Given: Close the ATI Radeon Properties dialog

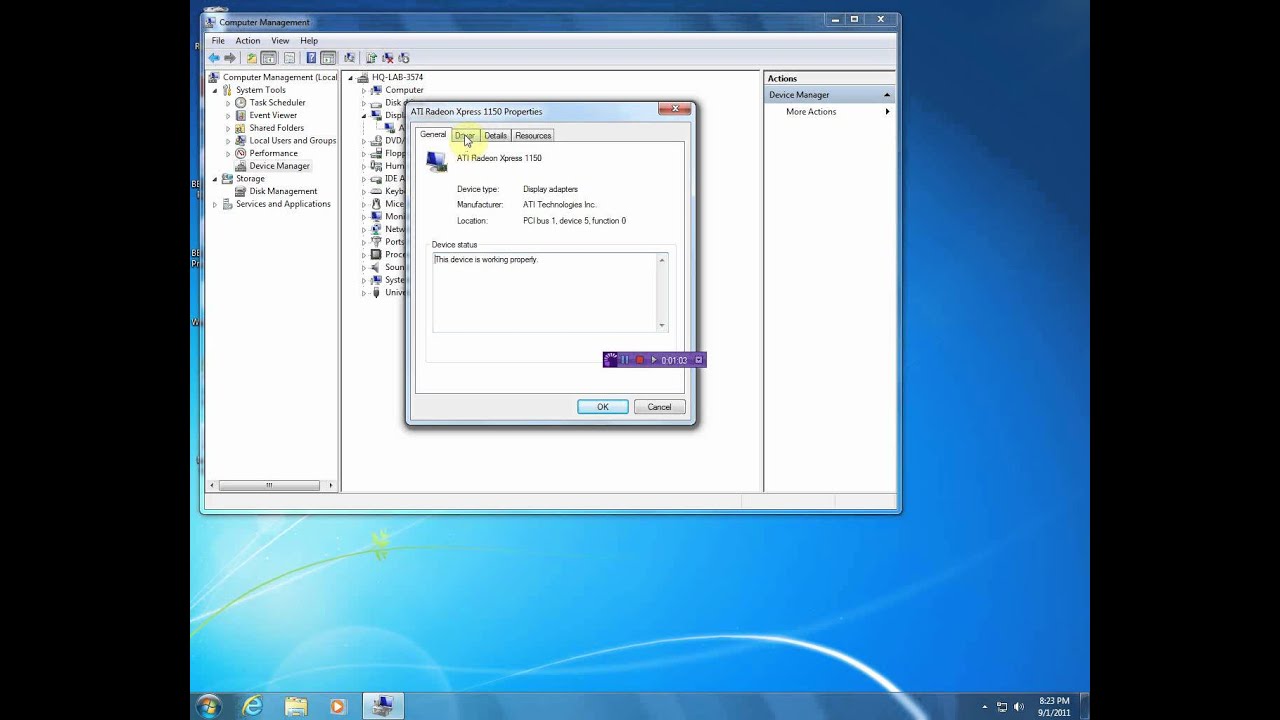Looking at the screenshot, I should [x=675, y=108].
